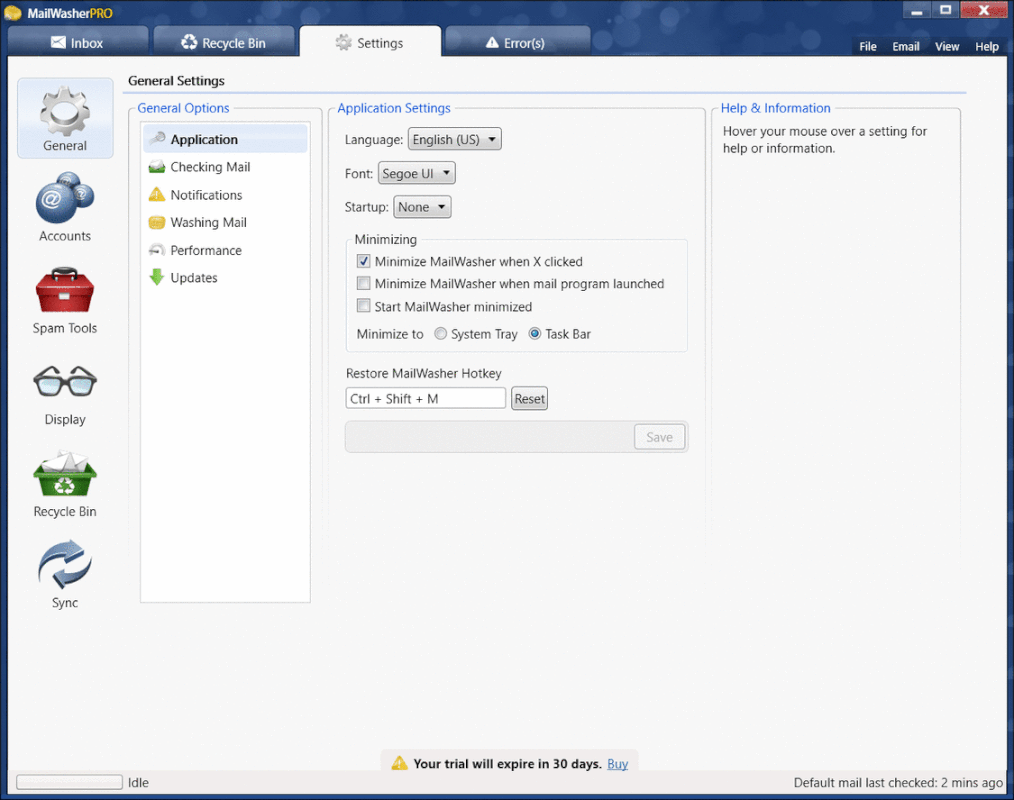Screen dimensions: 1014x800
Task: Select the System Tray radio button
Action: click(x=440, y=334)
